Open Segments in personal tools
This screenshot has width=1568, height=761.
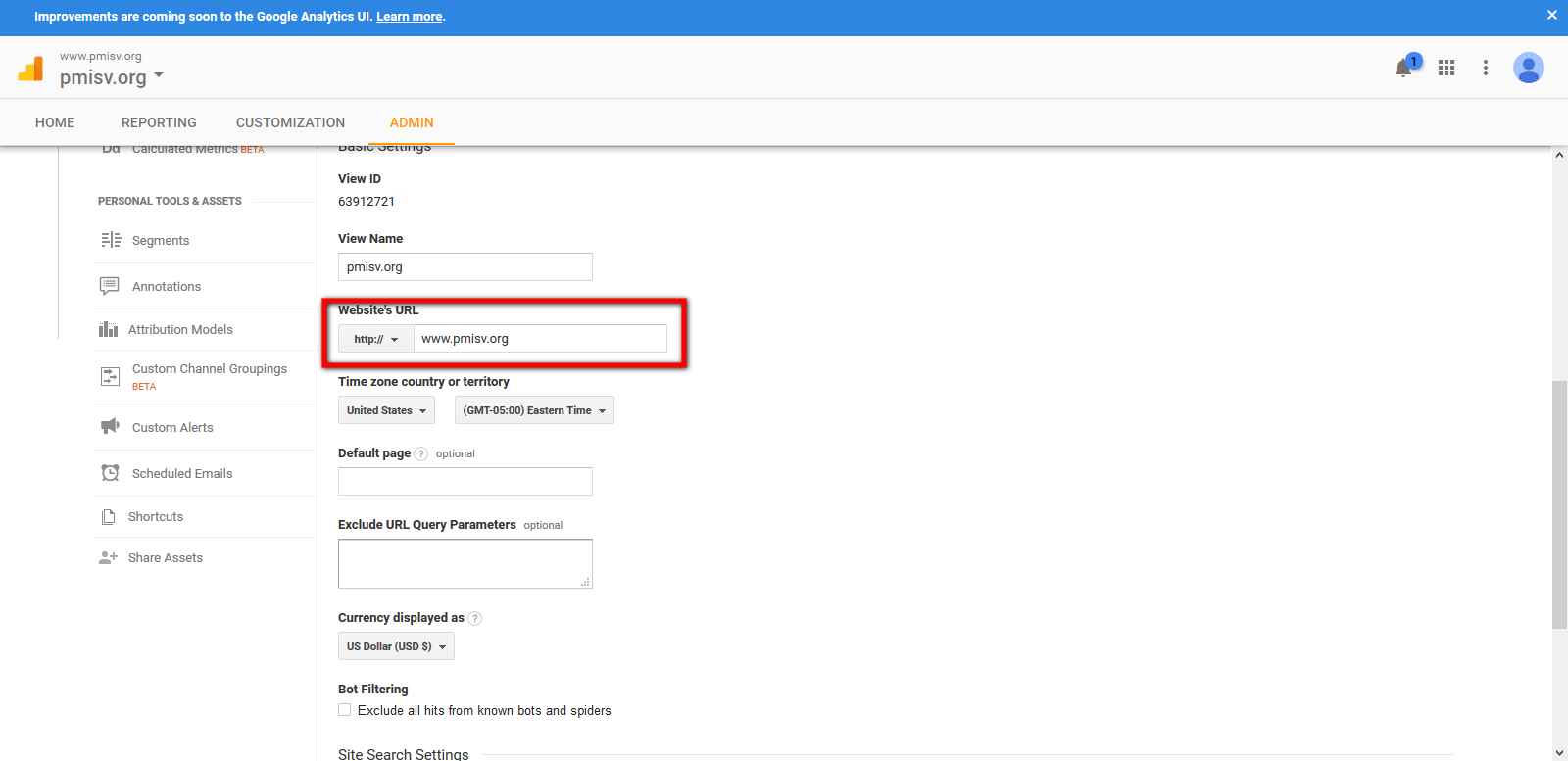[x=161, y=240]
